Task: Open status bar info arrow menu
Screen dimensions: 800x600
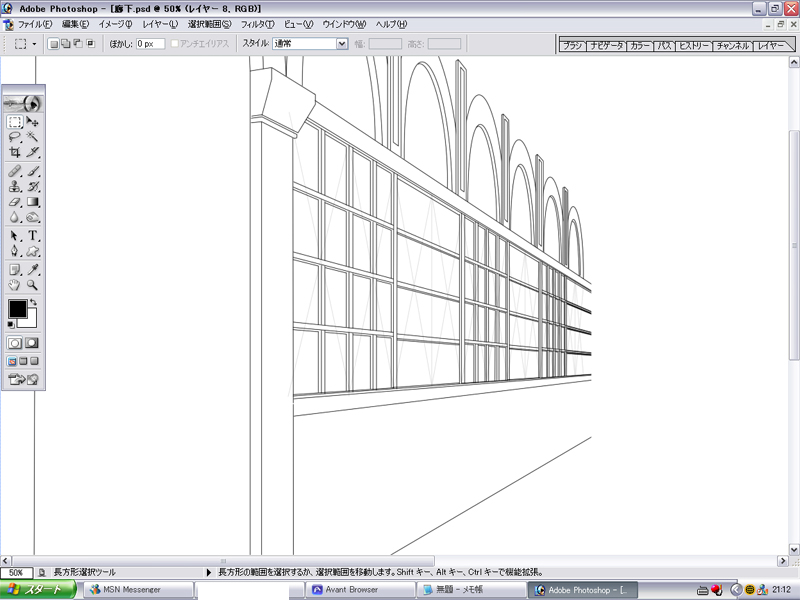Action: tap(208, 572)
